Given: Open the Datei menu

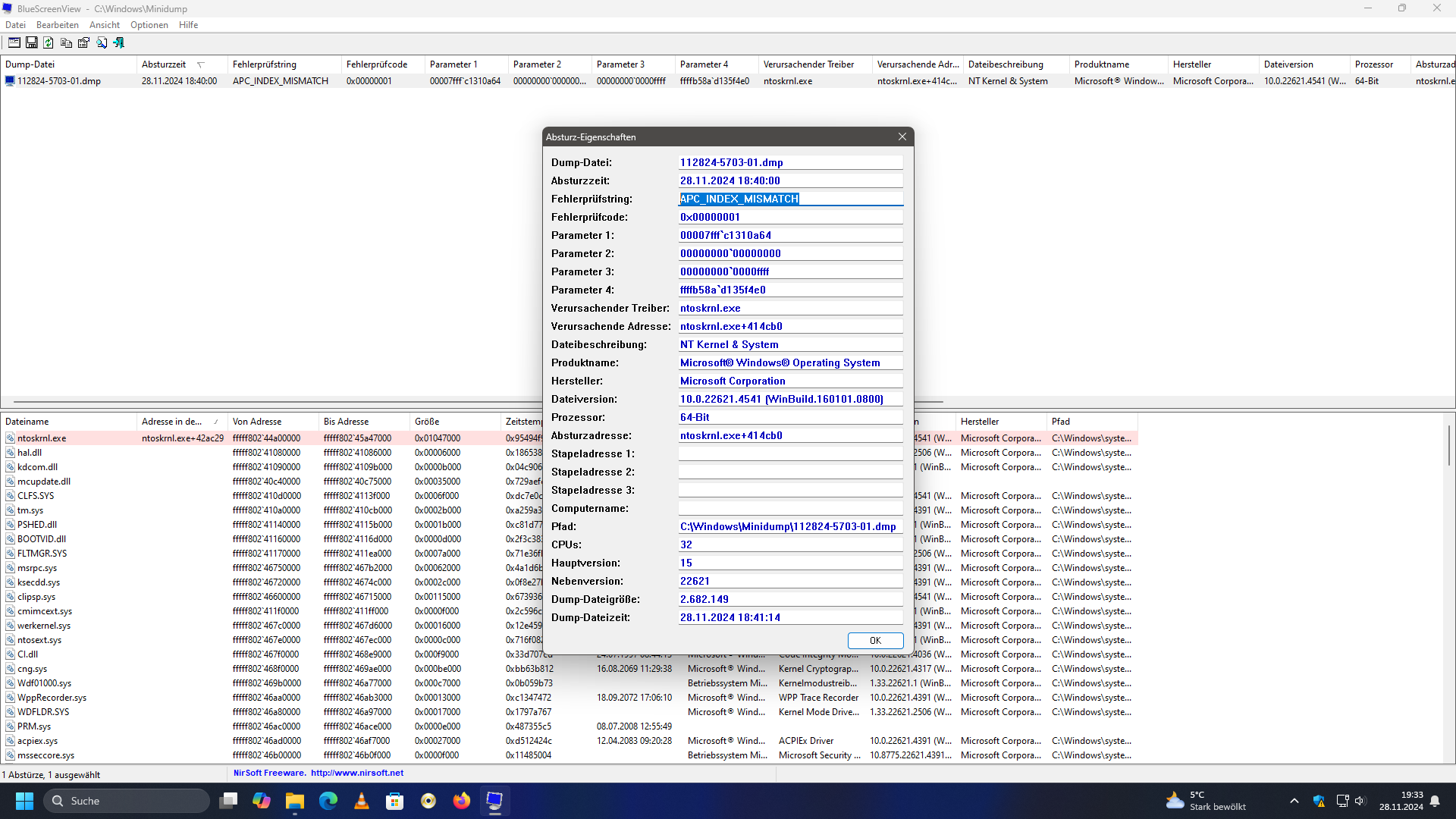Looking at the screenshot, I should (15, 25).
